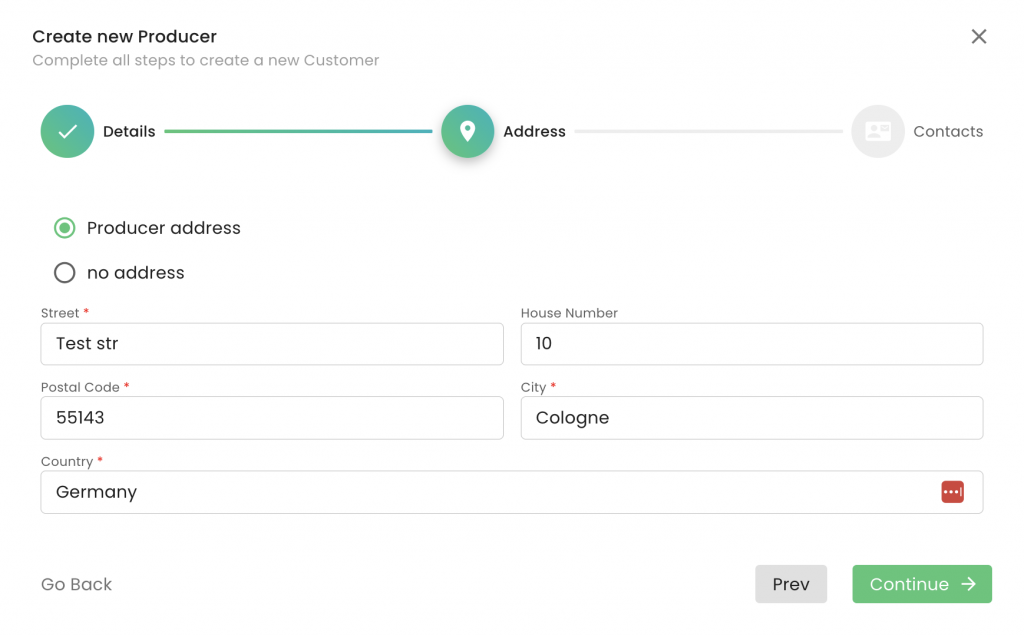Click the Address step location pin icon

[467, 132]
